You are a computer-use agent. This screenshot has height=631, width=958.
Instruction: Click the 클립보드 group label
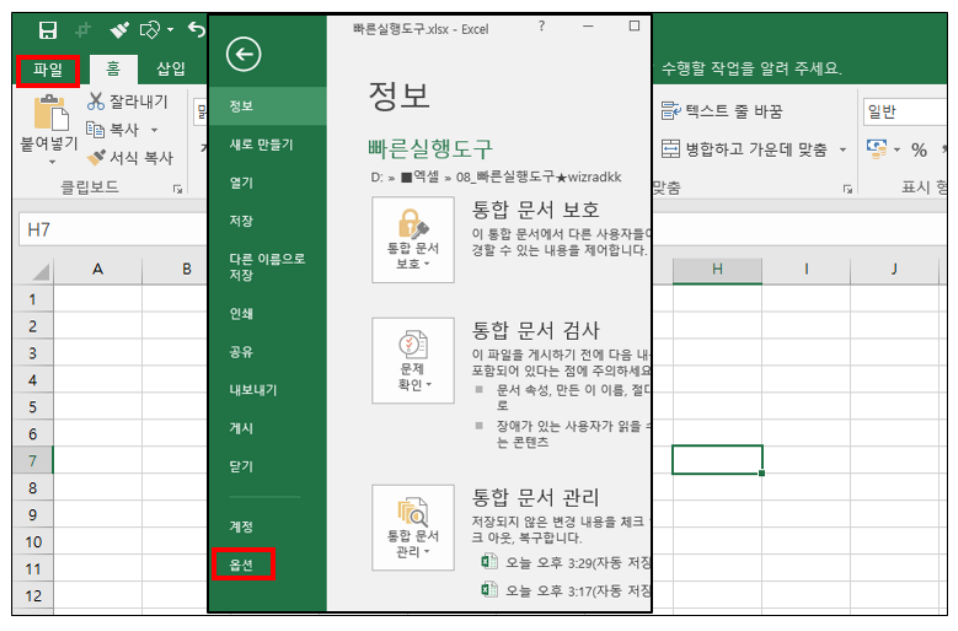90,187
